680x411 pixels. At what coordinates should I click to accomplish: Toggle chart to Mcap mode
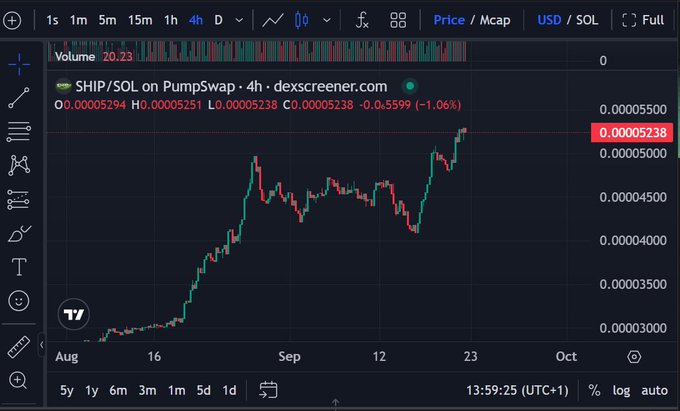tap(495, 20)
